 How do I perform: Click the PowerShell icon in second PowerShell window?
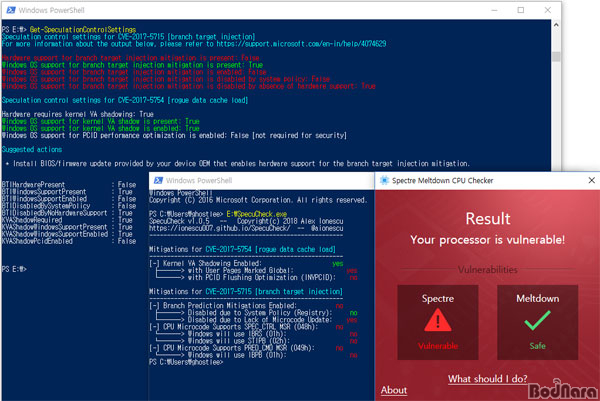(x=158, y=180)
